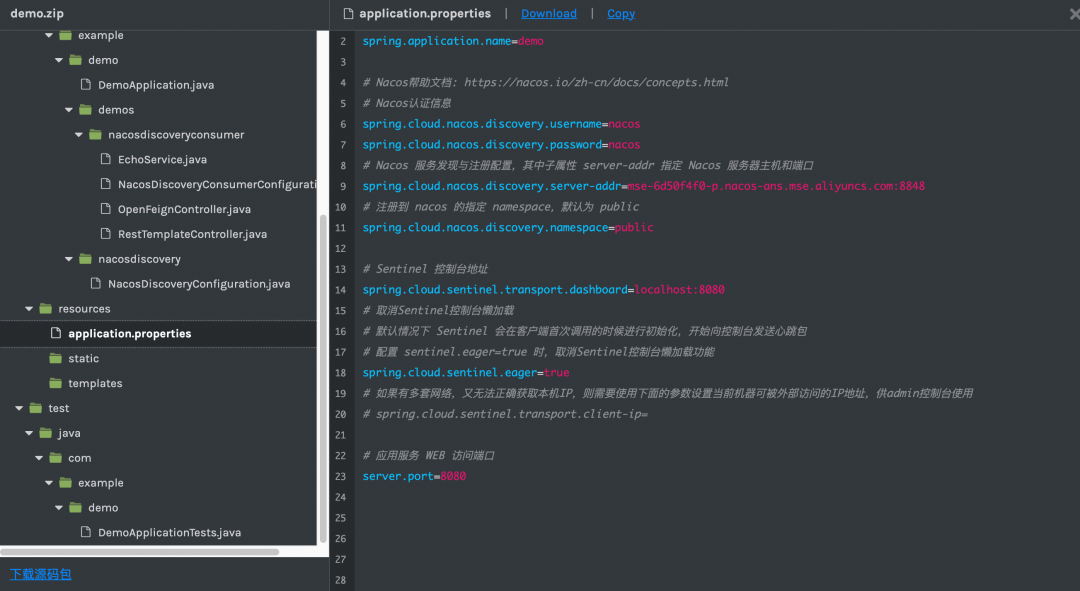This screenshot has width=1080, height=591.
Task: Collapse the top example folder arrow
Action: 49,35
